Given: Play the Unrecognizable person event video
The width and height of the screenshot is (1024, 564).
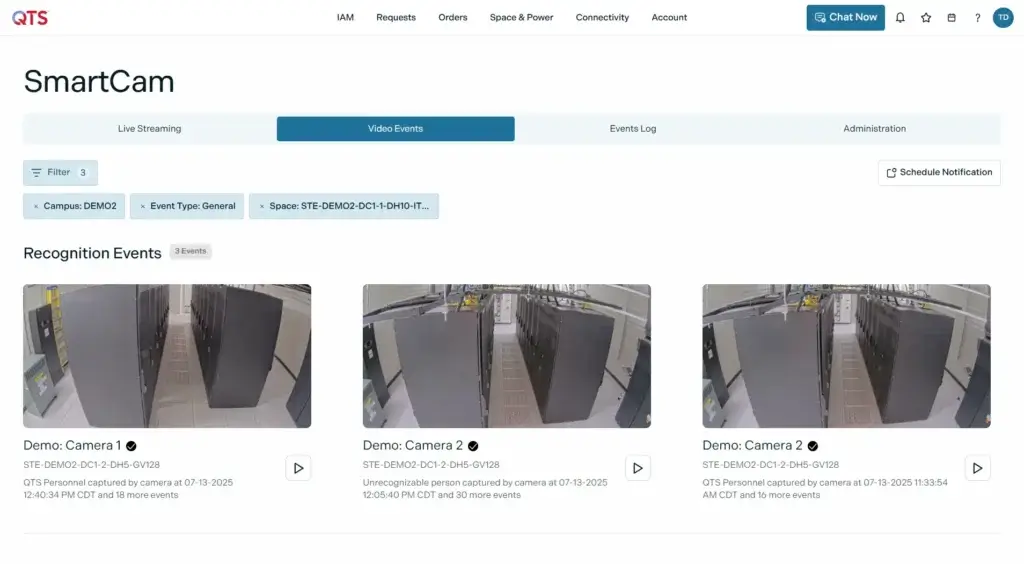Looking at the screenshot, I should 638,467.
